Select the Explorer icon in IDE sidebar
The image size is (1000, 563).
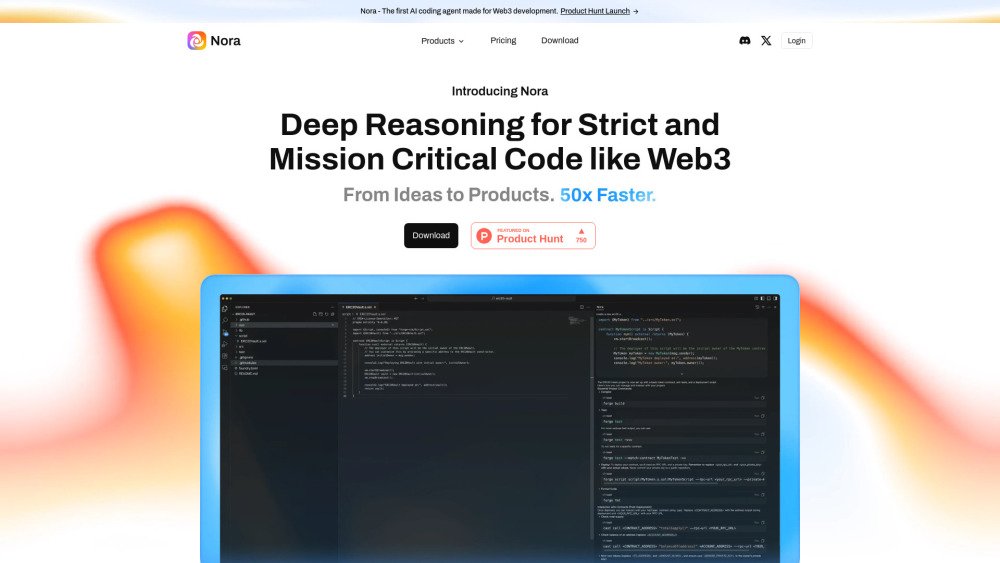(225, 309)
